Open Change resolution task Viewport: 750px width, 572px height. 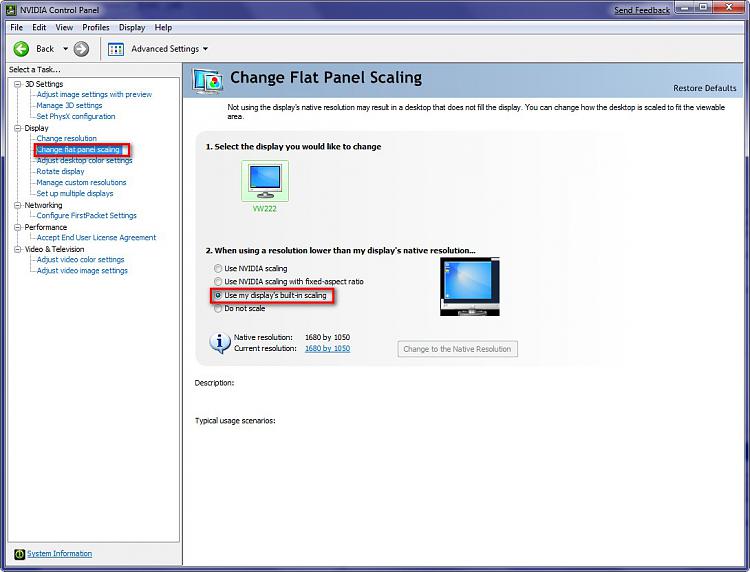tap(66, 138)
